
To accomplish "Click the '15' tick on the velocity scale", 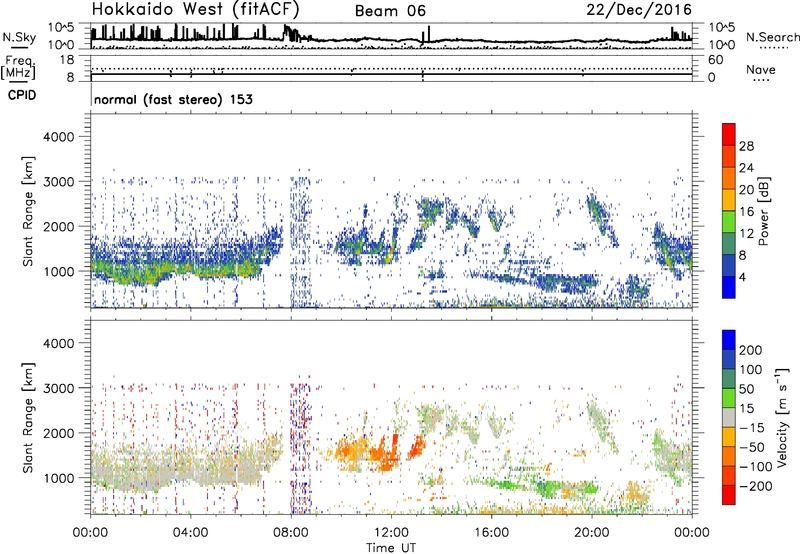I will tap(746, 408).
